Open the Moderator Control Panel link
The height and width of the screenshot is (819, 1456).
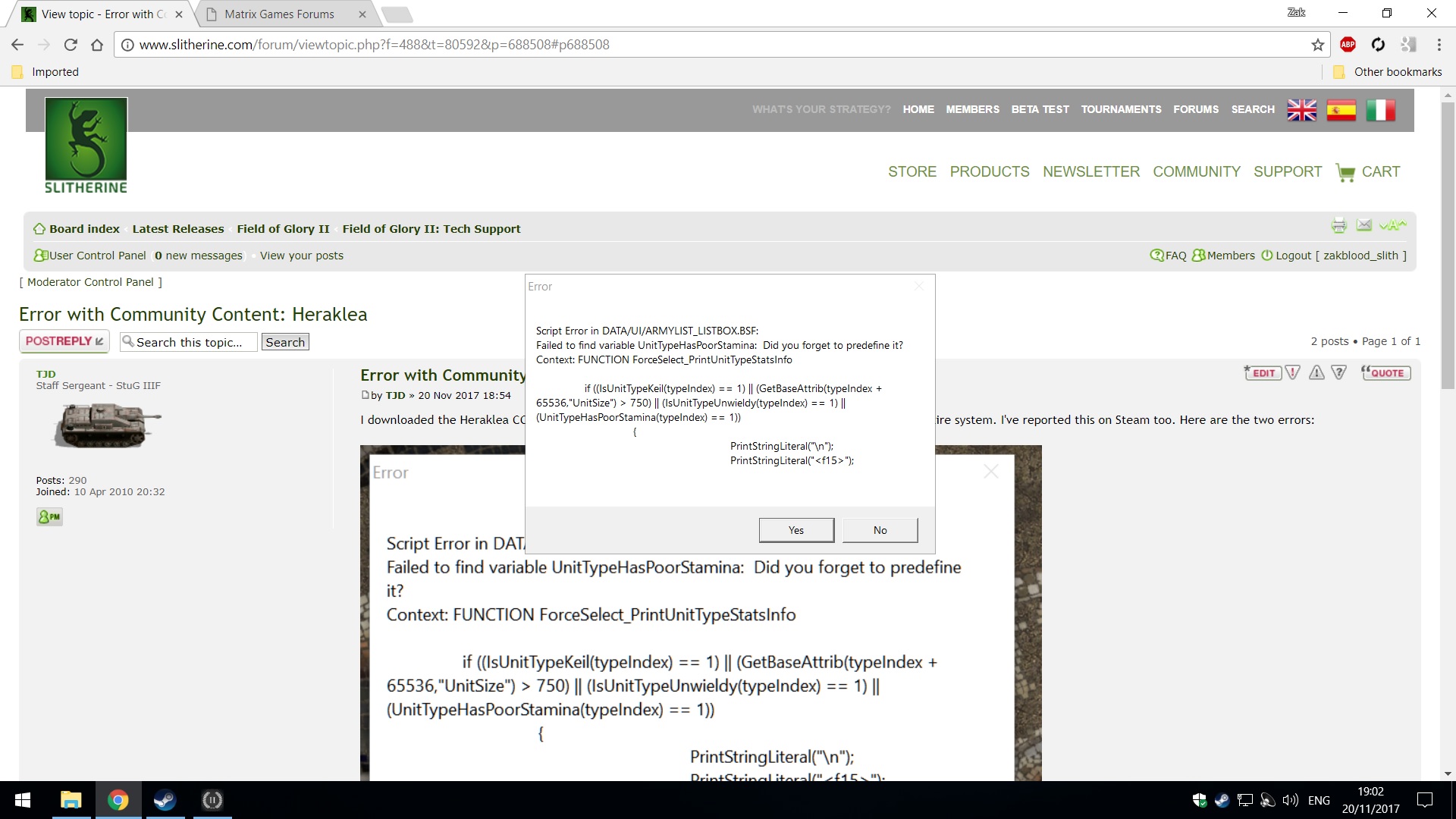pos(90,282)
